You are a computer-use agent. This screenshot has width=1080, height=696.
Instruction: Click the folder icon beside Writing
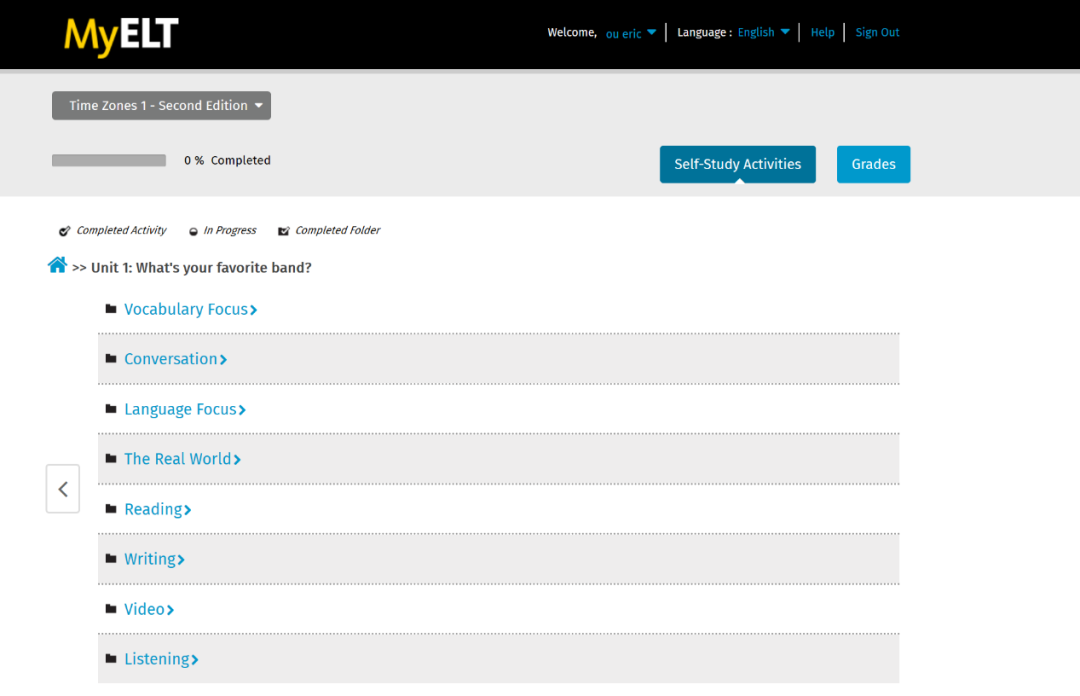coord(111,558)
